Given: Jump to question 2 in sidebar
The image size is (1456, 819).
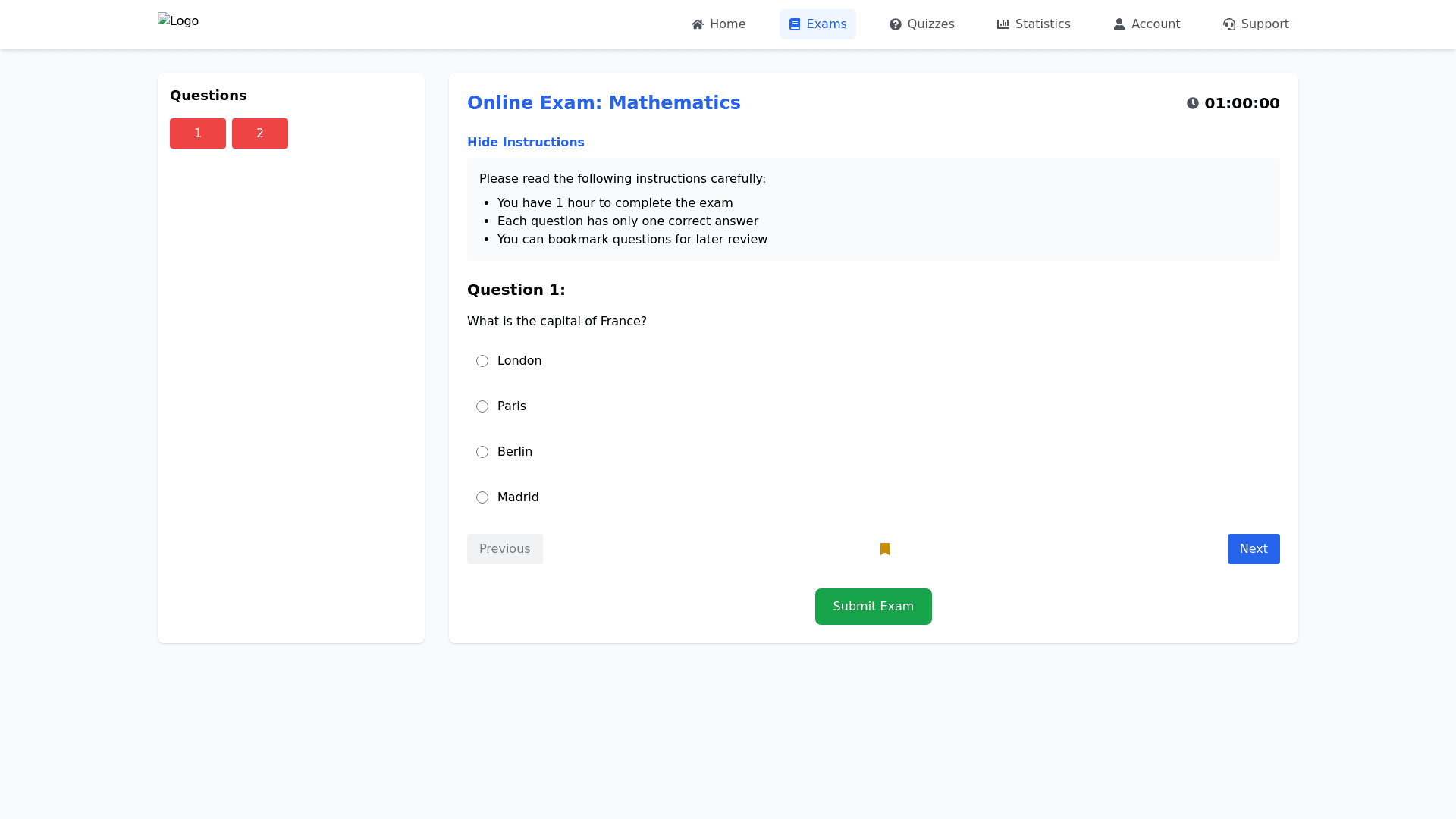Looking at the screenshot, I should click(x=259, y=133).
